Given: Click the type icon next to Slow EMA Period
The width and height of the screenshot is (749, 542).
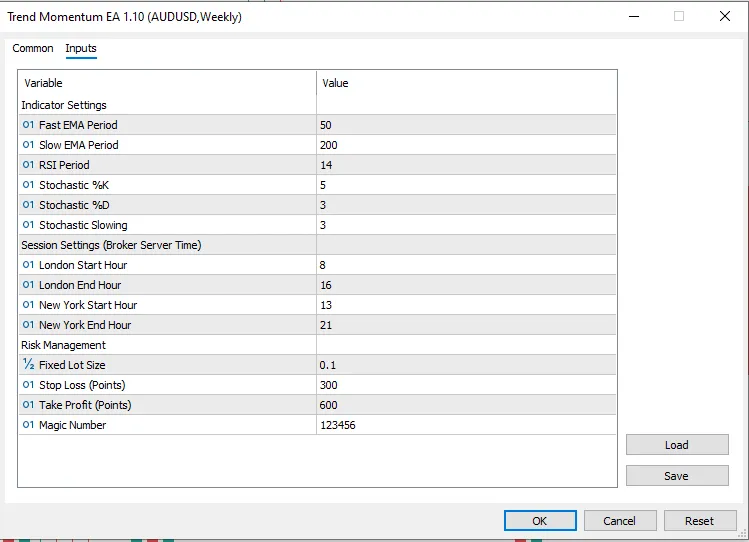Looking at the screenshot, I should [x=28, y=145].
